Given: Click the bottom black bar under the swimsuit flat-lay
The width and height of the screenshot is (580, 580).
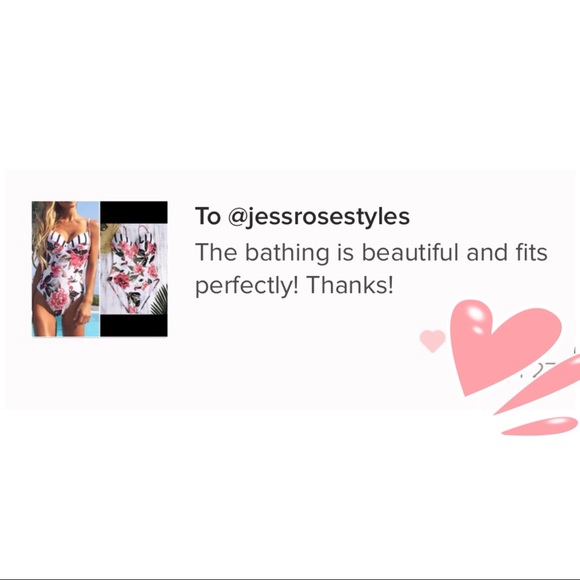Looking at the screenshot, I should [x=134, y=326].
